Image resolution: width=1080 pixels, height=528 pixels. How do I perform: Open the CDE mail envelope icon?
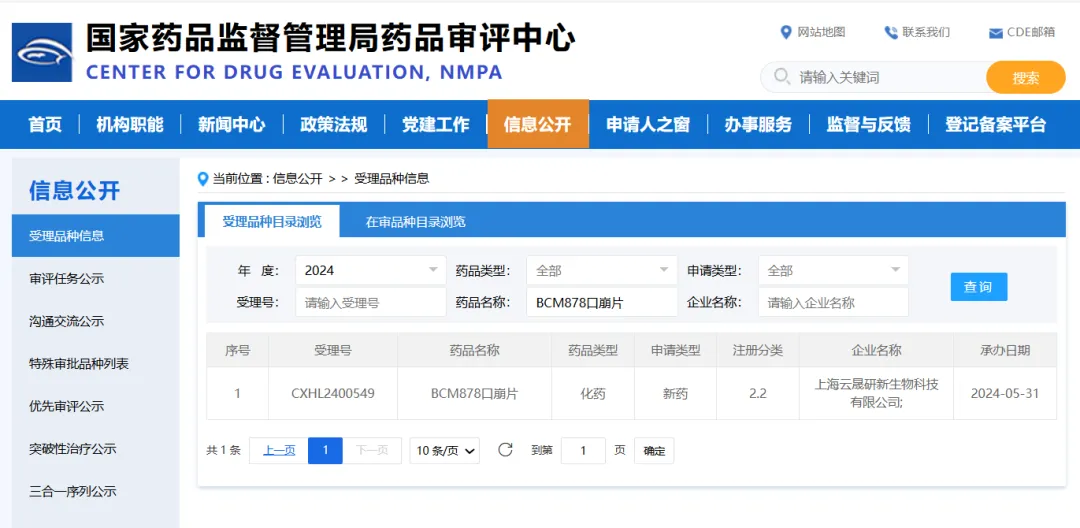point(995,33)
